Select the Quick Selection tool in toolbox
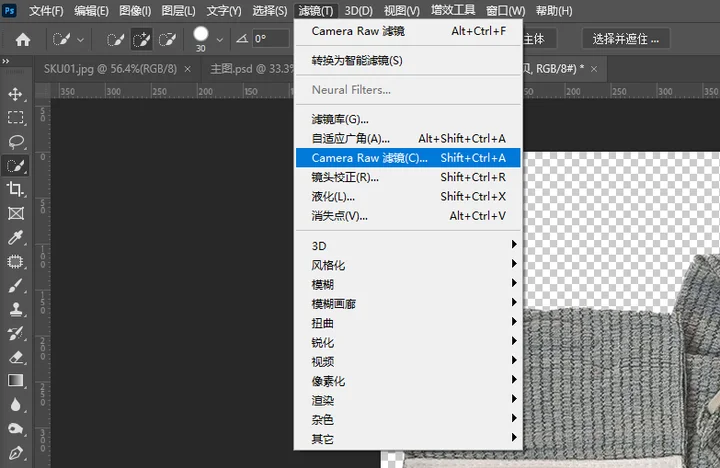The width and height of the screenshot is (720, 468). coord(16,166)
